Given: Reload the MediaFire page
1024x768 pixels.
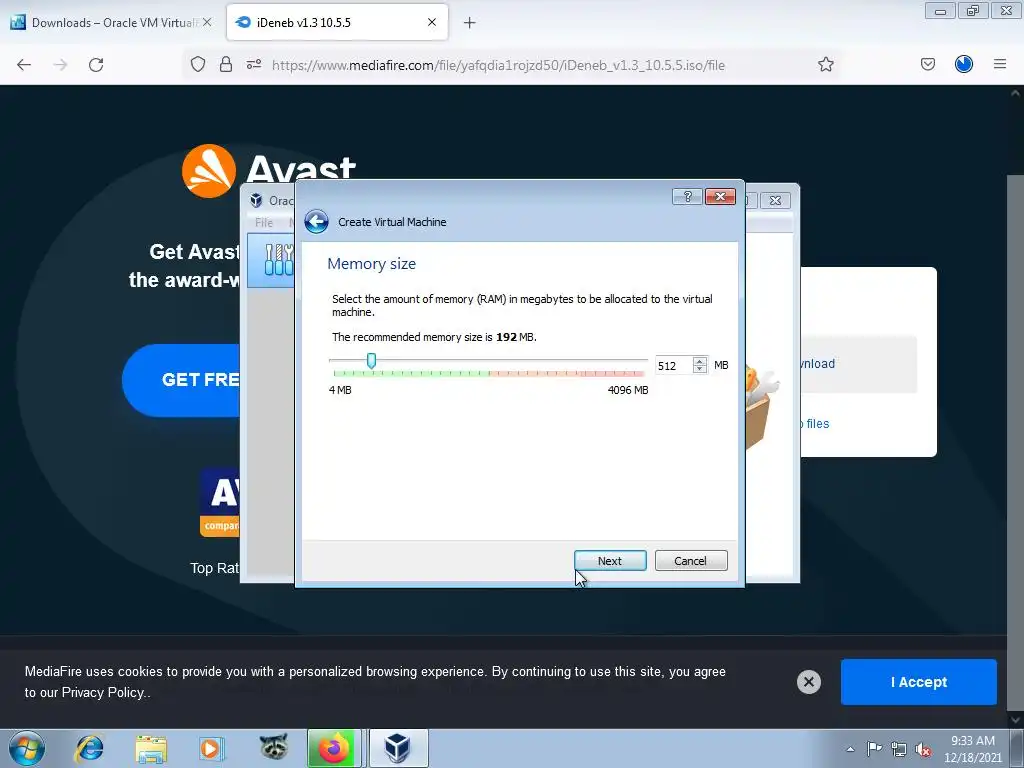Looking at the screenshot, I should 96,65.
